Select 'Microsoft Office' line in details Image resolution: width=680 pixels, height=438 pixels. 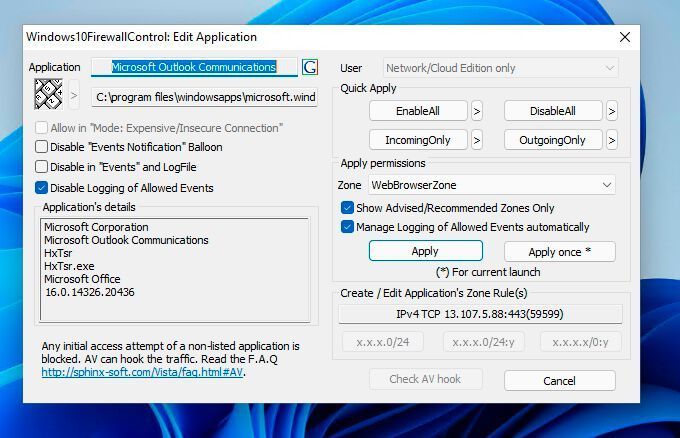click(82, 279)
